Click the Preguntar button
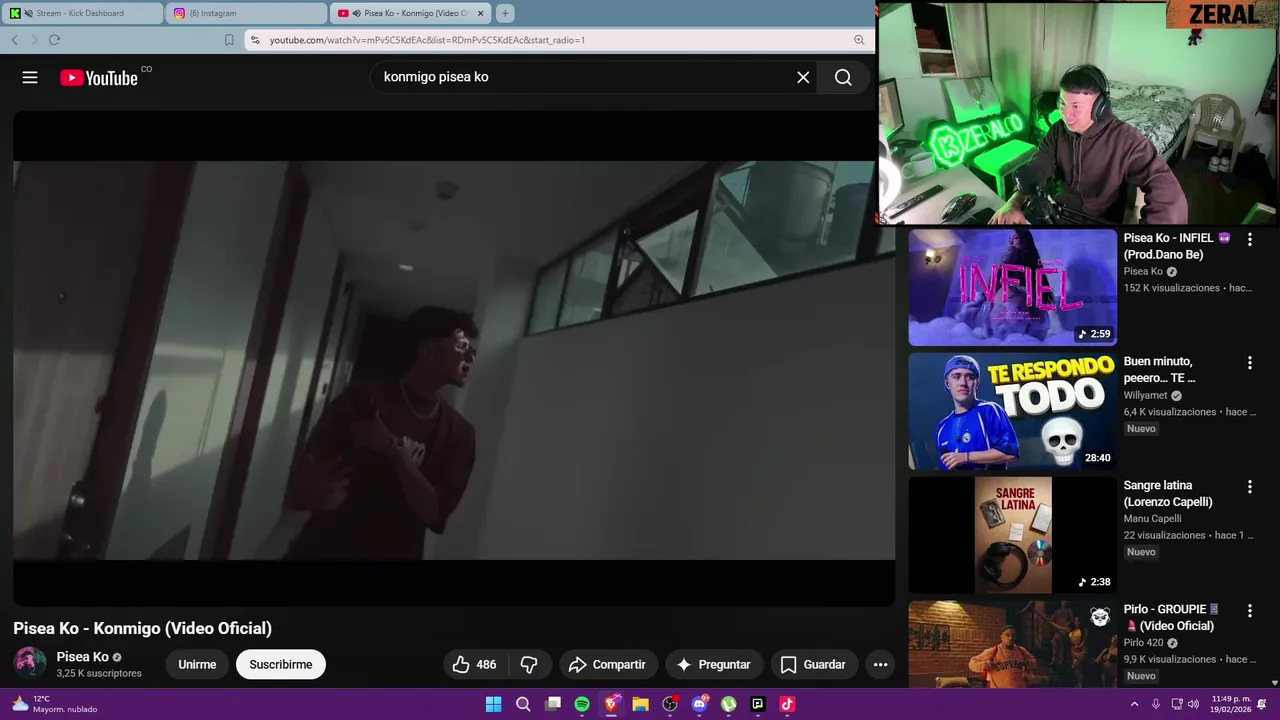This screenshot has height=720, width=1280. pos(713,664)
